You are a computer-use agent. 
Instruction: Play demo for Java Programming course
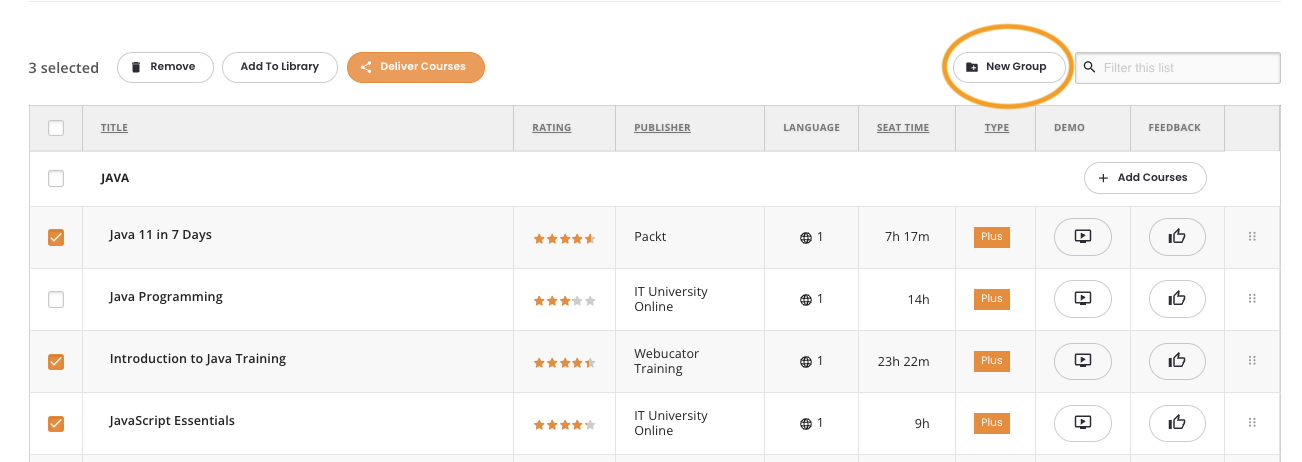pyautogui.click(x=1082, y=299)
